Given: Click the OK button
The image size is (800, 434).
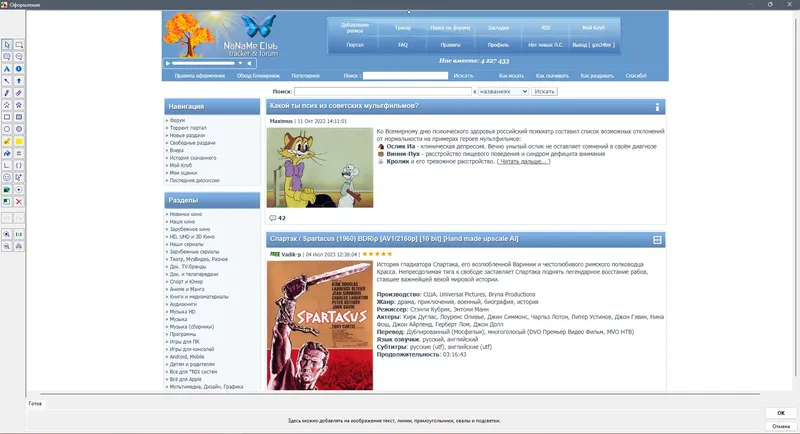Looking at the screenshot, I should [781, 413].
